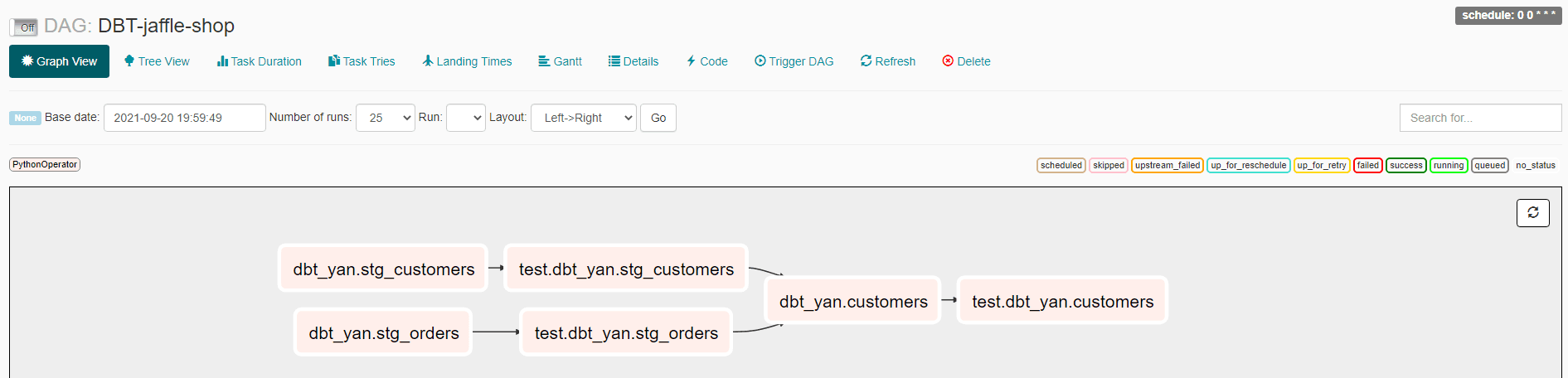Viewport: 1568px width, 378px height.
Task: Select the dbt_yan.customers task node
Action: [x=853, y=301]
